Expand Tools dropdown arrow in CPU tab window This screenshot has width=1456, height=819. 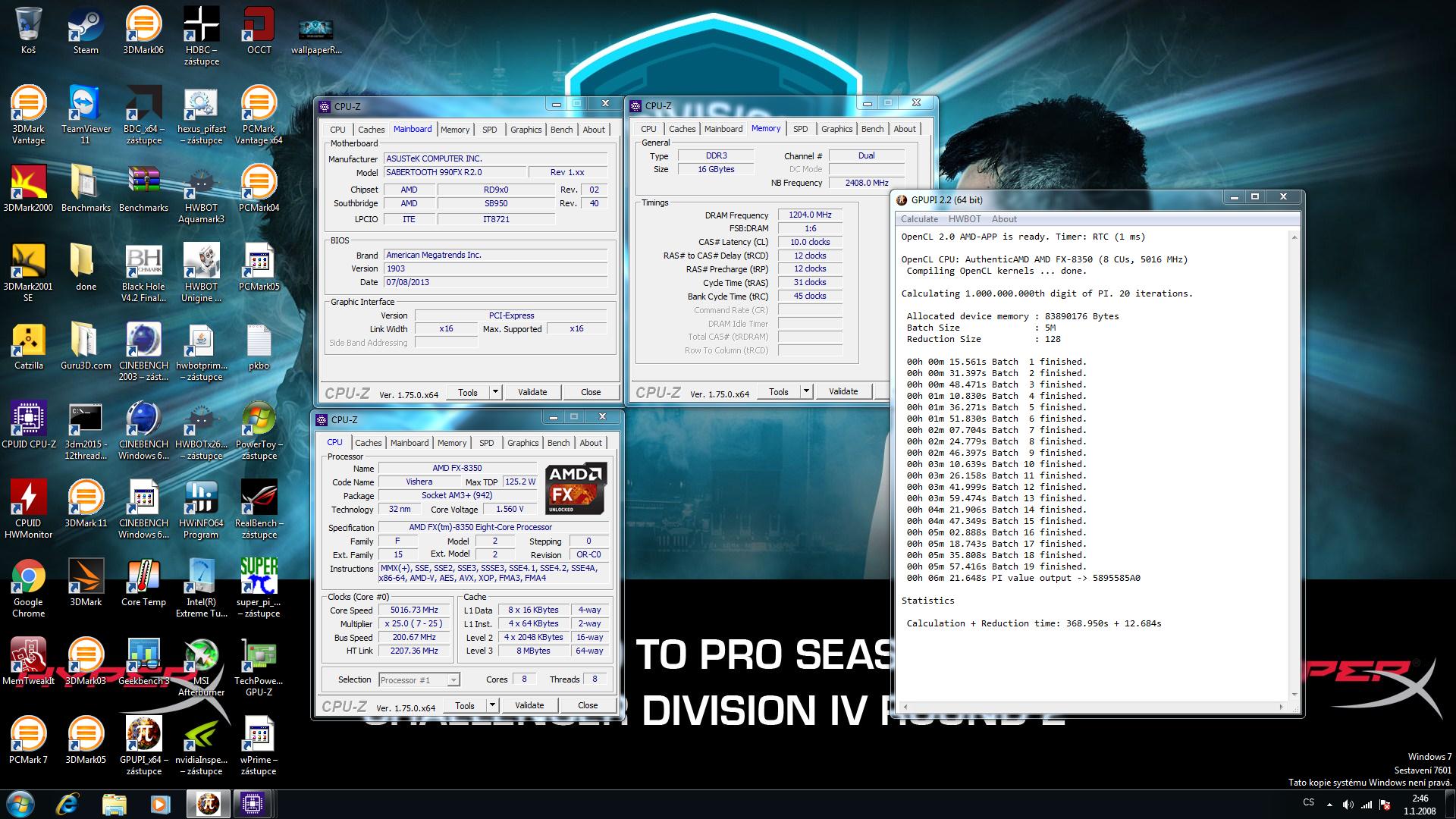pyautogui.click(x=492, y=705)
